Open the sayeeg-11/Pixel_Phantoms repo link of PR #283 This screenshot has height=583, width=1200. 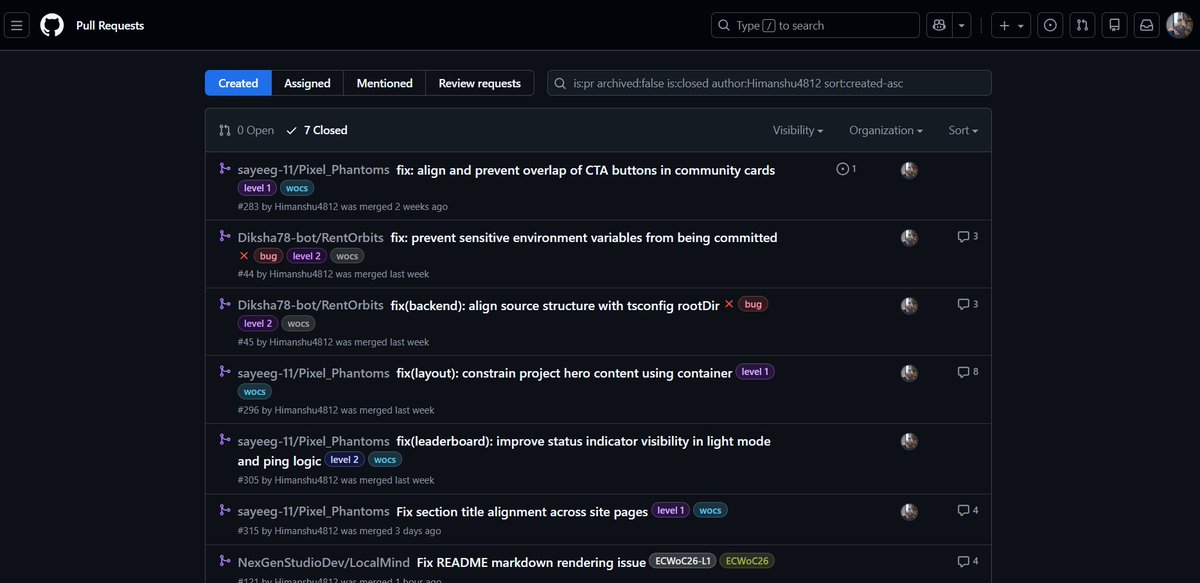tap(313, 170)
